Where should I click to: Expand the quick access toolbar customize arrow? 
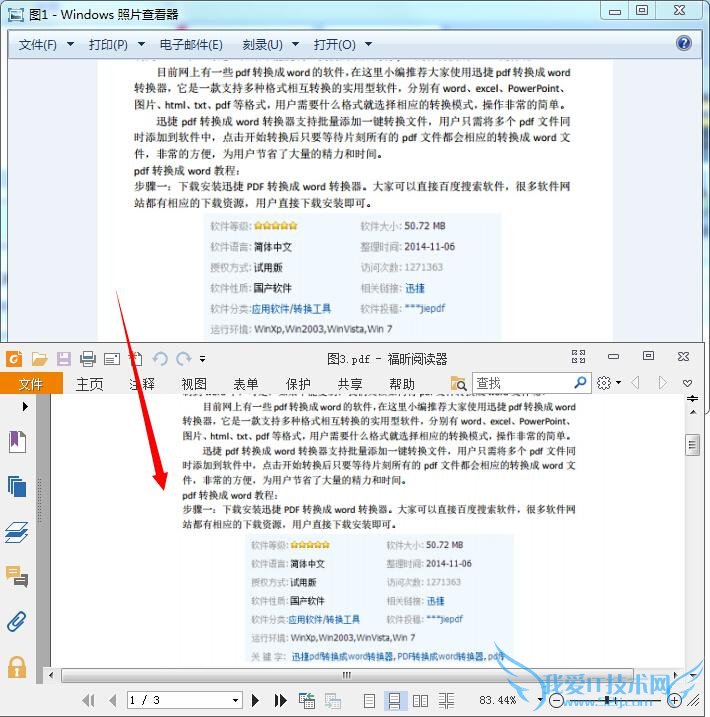tap(203, 359)
